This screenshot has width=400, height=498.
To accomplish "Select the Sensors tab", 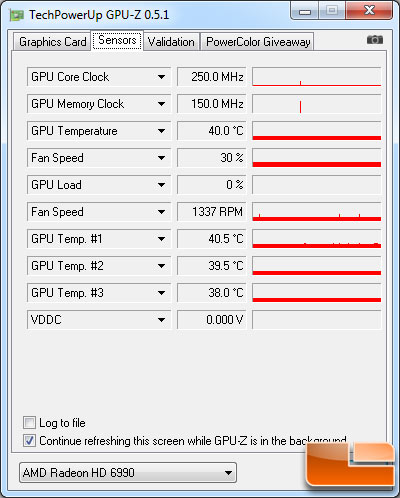I will click(117, 40).
